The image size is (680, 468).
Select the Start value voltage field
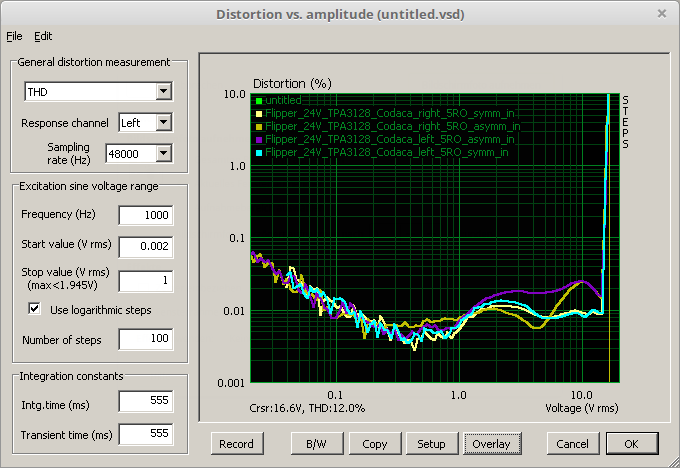(145, 246)
